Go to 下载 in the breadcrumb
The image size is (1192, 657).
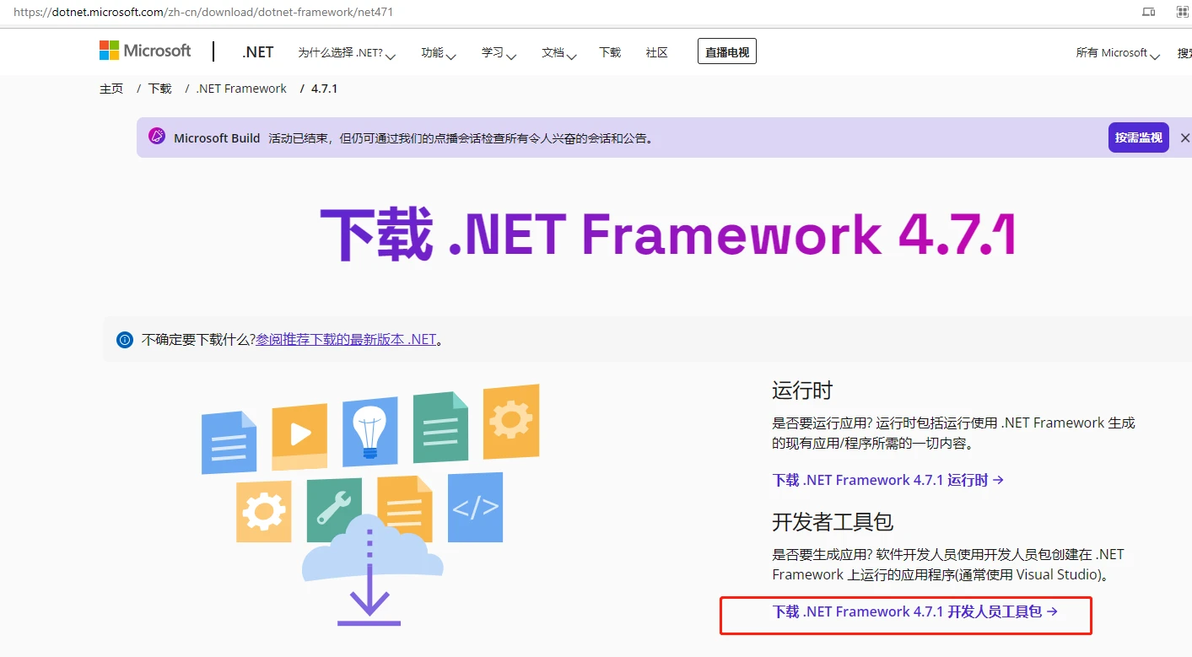(x=160, y=88)
